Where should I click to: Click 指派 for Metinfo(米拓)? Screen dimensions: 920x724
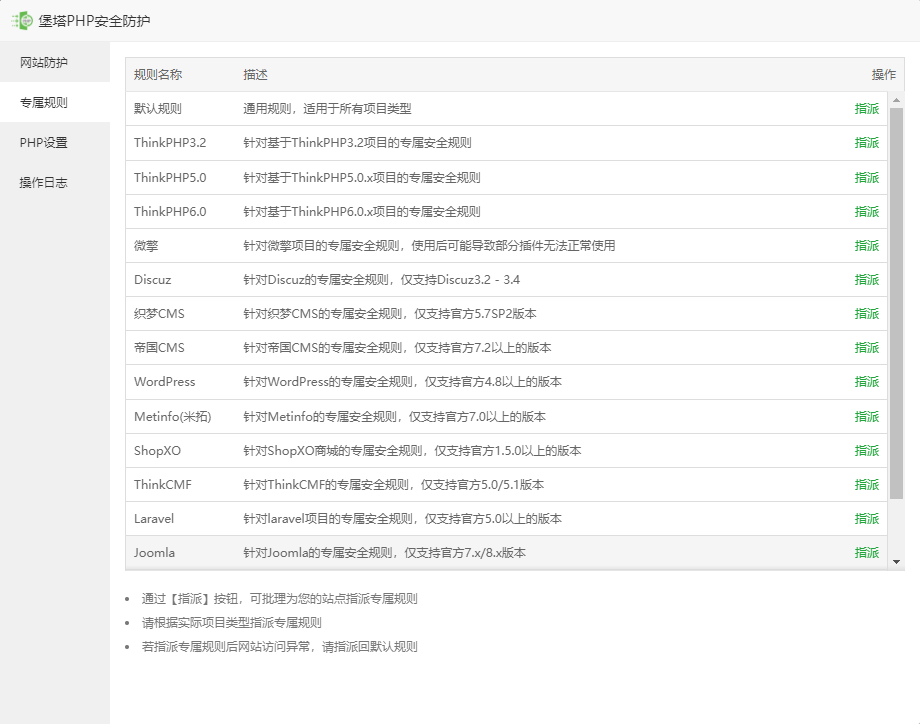click(x=867, y=416)
